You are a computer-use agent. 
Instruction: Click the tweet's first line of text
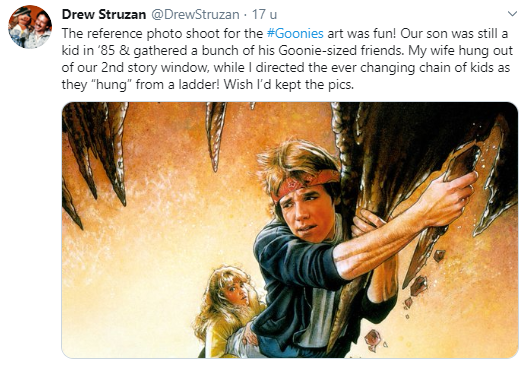click(285, 34)
